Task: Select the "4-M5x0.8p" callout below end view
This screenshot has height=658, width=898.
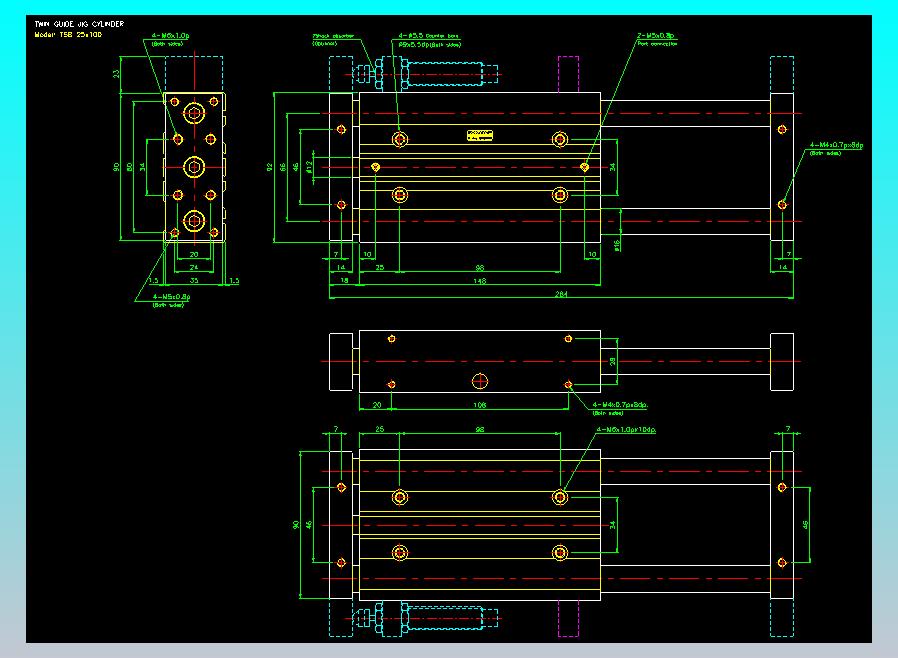Action: (x=171, y=297)
